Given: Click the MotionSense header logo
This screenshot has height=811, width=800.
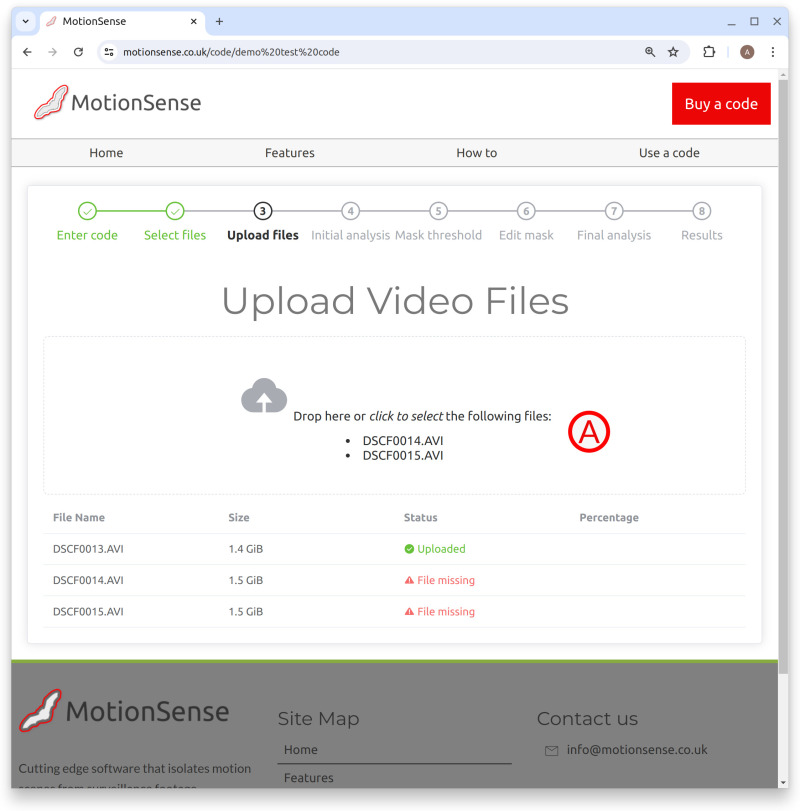Looking at the screenshot, I should [117, 102].
